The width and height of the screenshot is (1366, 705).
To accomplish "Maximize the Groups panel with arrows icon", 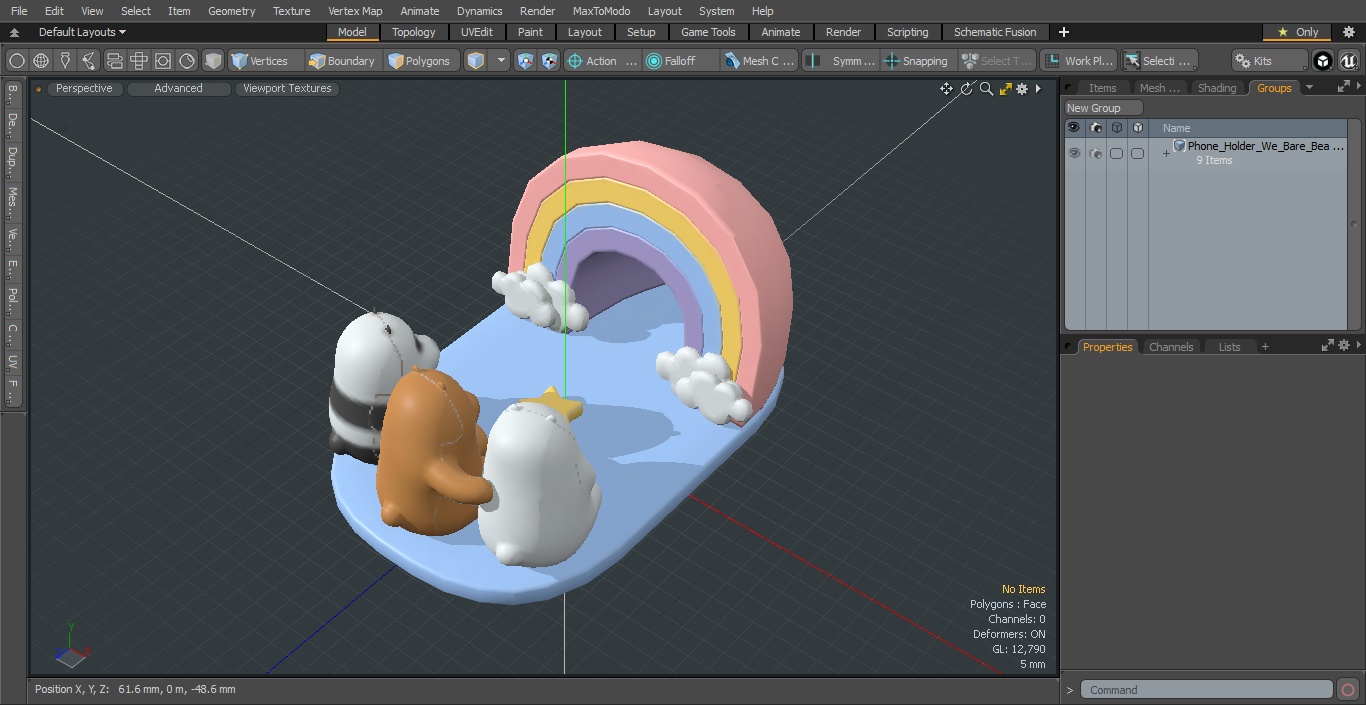I will tap(1343, 88).
